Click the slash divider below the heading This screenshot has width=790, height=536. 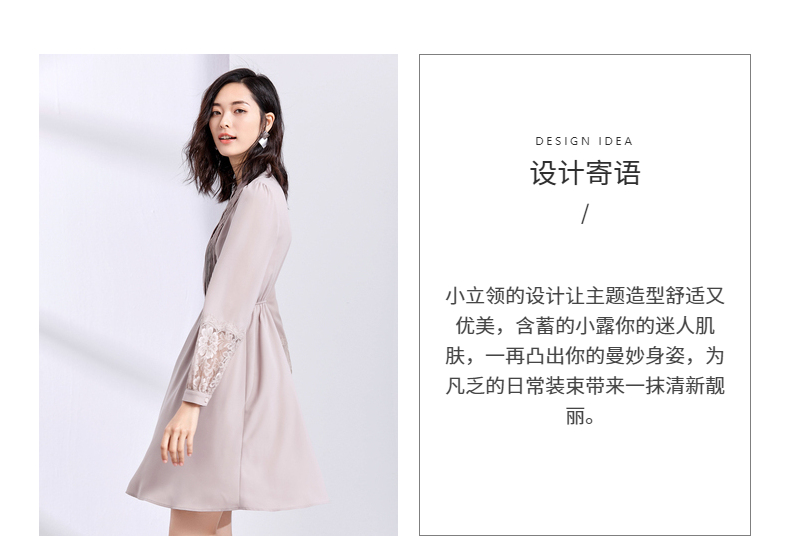584,214
